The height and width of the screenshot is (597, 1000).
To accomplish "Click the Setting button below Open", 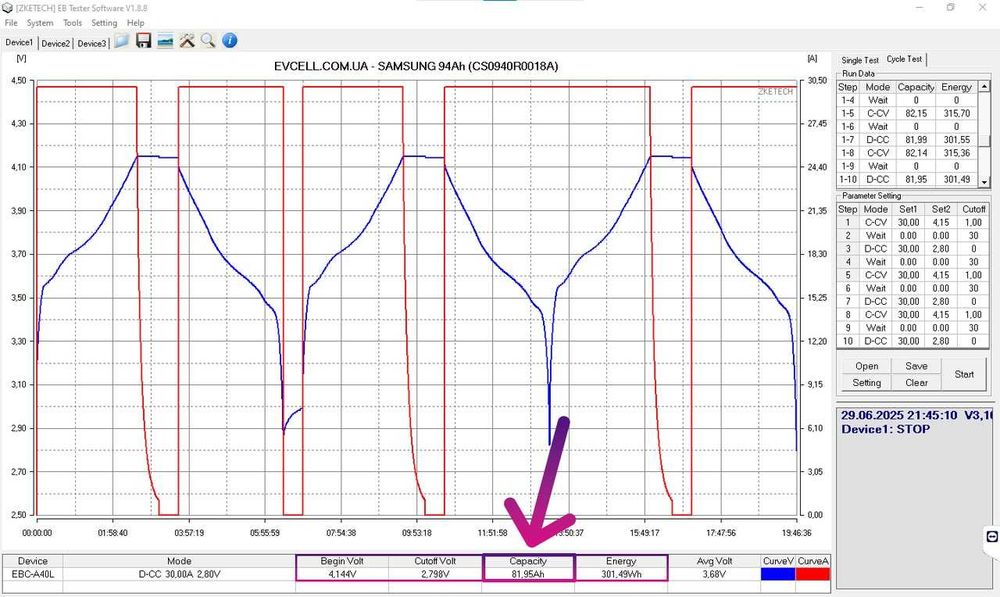I will 867,383.
